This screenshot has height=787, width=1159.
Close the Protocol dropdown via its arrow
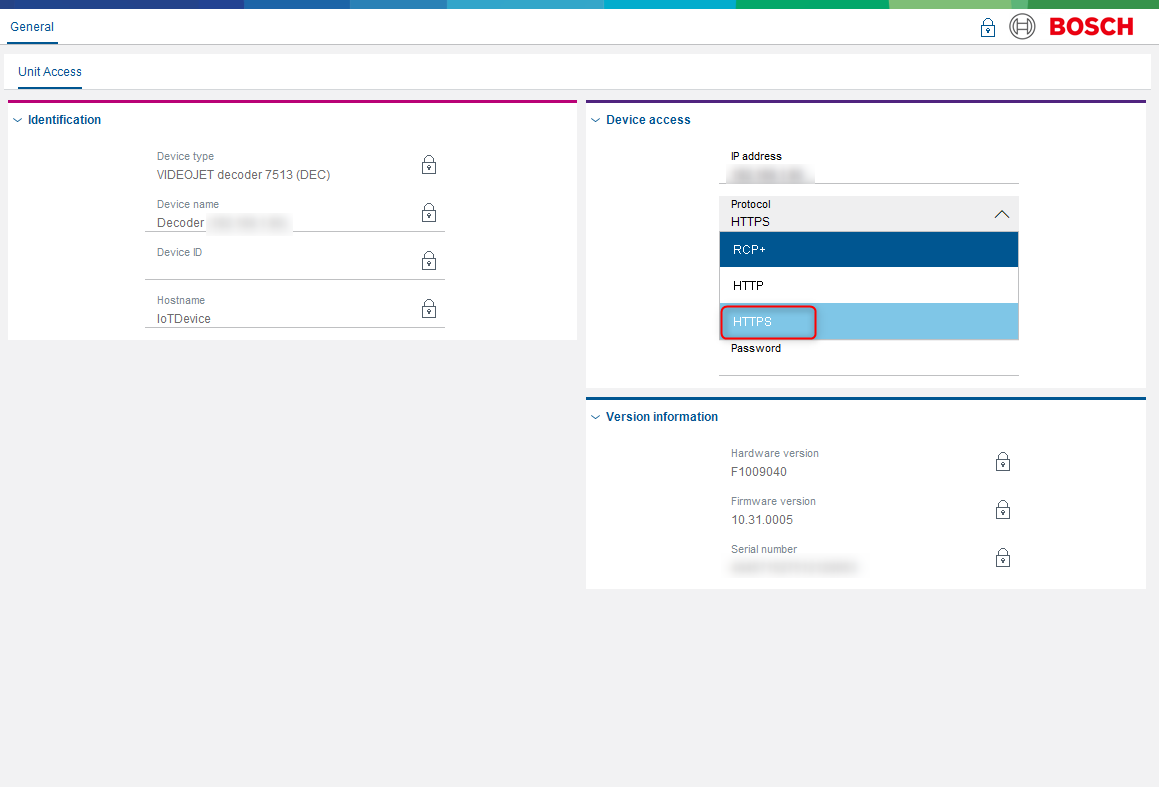click(1001, 214)
